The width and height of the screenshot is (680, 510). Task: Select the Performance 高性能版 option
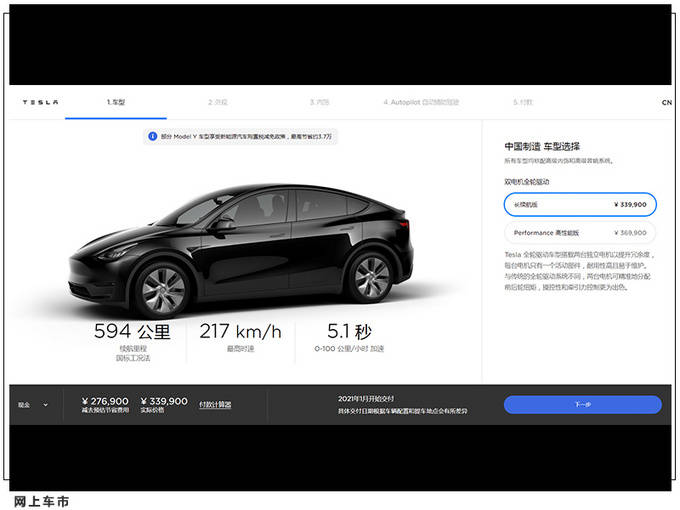(580, 233)
